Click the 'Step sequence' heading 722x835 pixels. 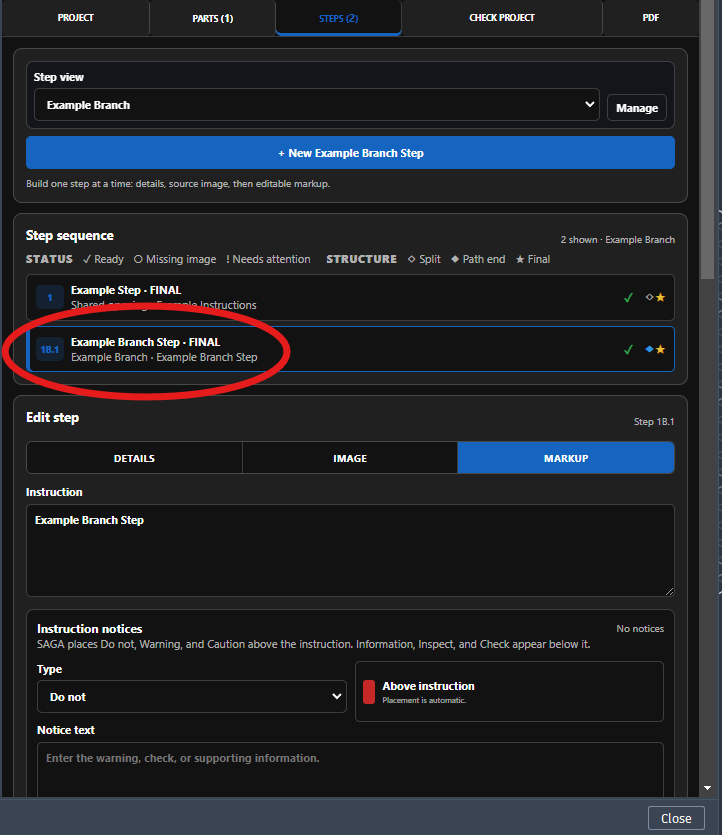70,235
